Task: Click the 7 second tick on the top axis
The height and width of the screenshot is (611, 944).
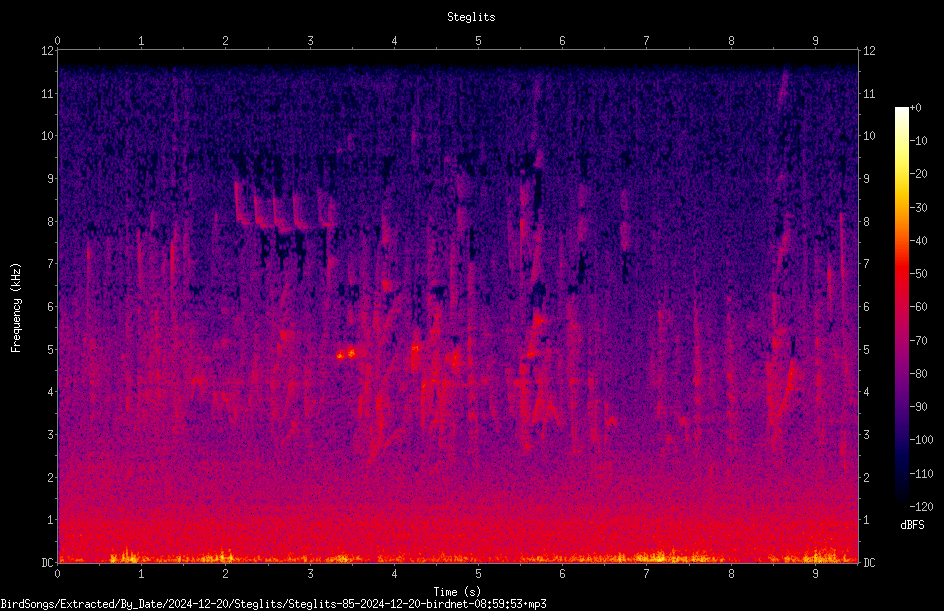Action: [x=647, y=41]
